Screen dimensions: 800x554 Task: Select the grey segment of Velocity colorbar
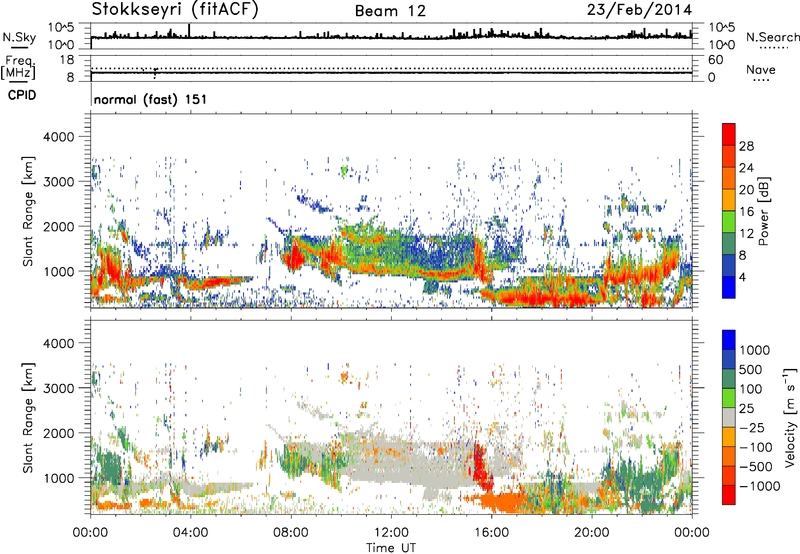point(729,417)
